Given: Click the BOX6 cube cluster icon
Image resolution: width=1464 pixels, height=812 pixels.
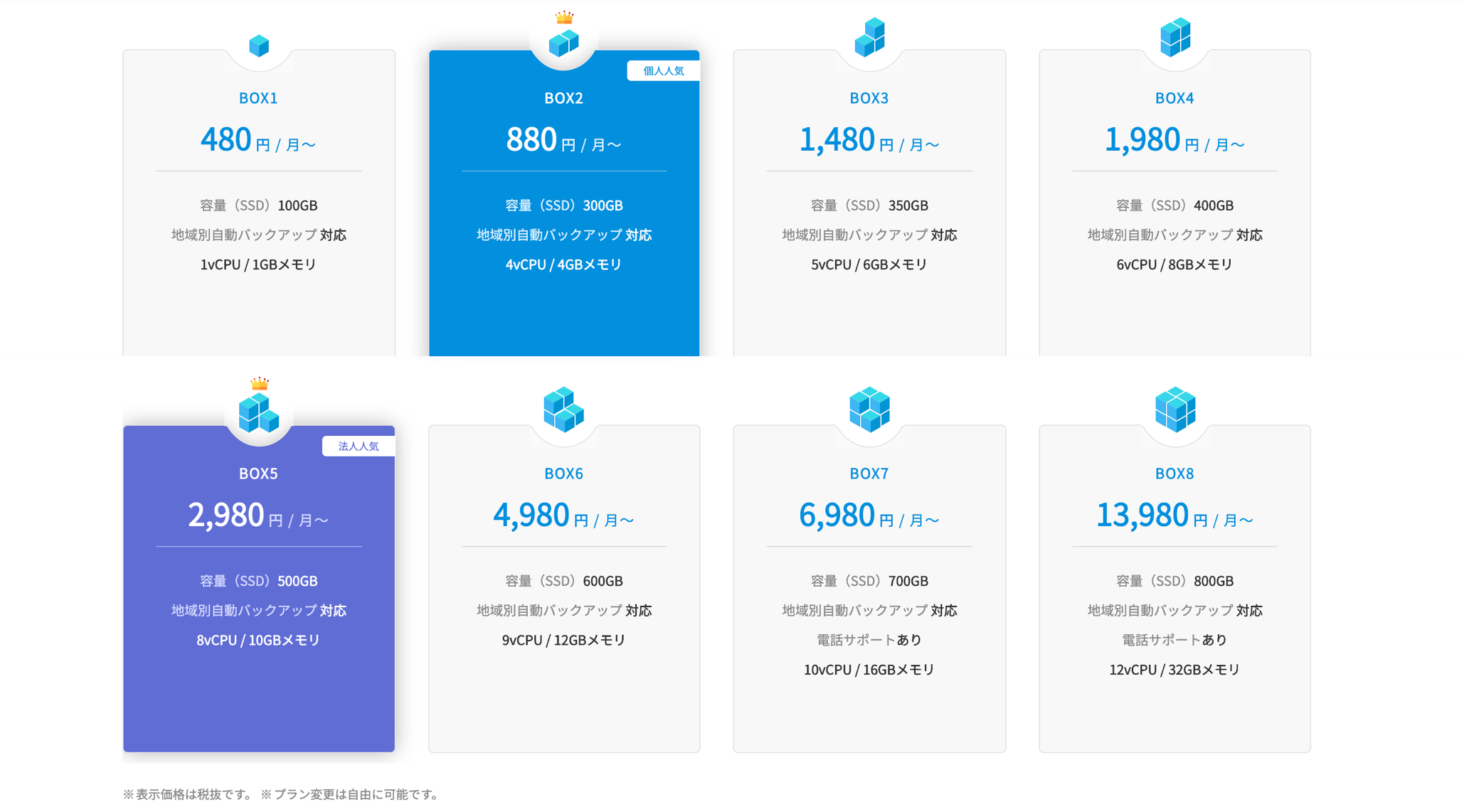Looking at the screenshot, I should [563, 410].
